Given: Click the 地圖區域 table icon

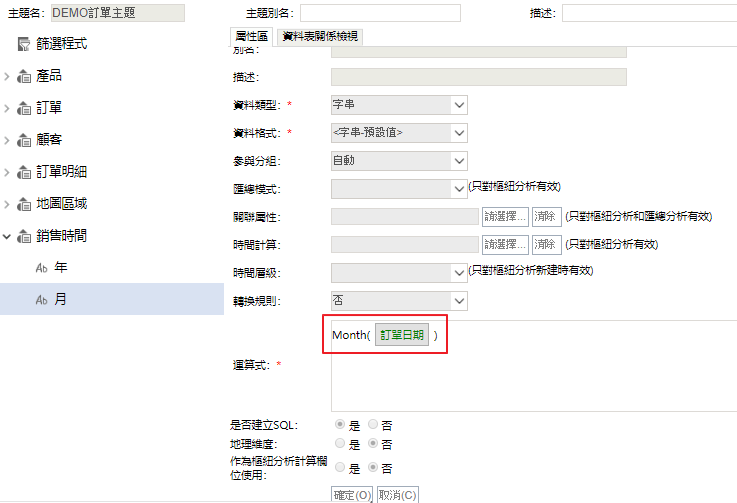Looking at the screenshot, I should pos(26,204).
